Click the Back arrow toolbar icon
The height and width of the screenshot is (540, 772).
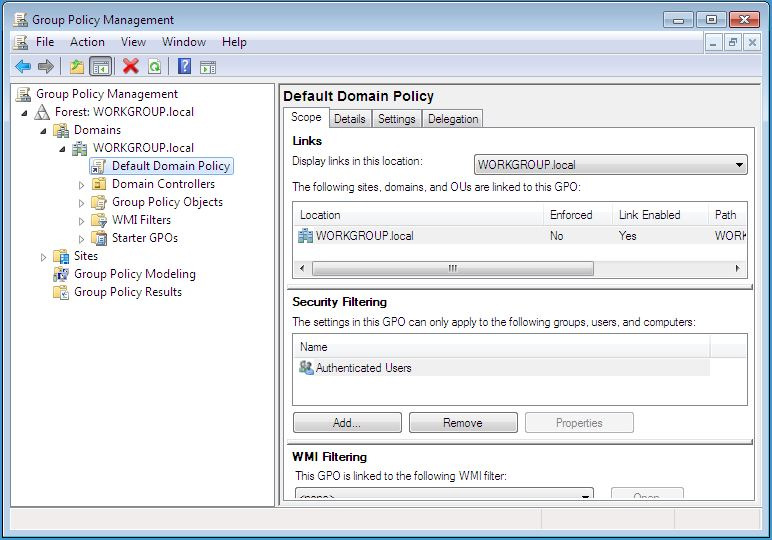click(x=23, y=66)
